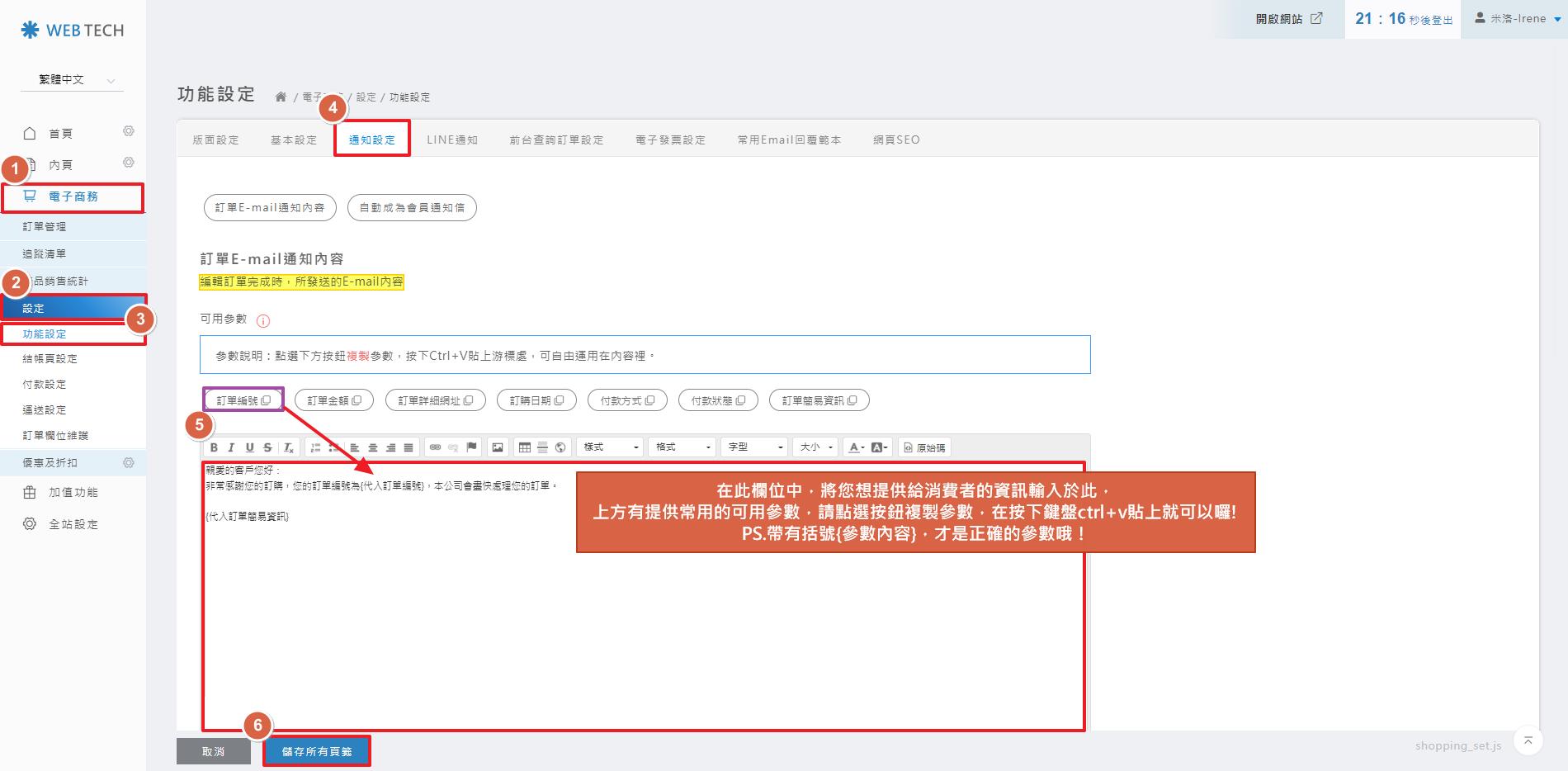
Task: Apply underline formatting in the editor
Action: pos(249,447)
